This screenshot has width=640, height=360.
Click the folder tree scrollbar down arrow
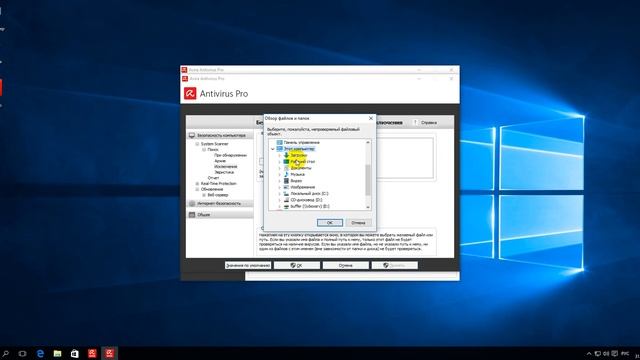368,207
